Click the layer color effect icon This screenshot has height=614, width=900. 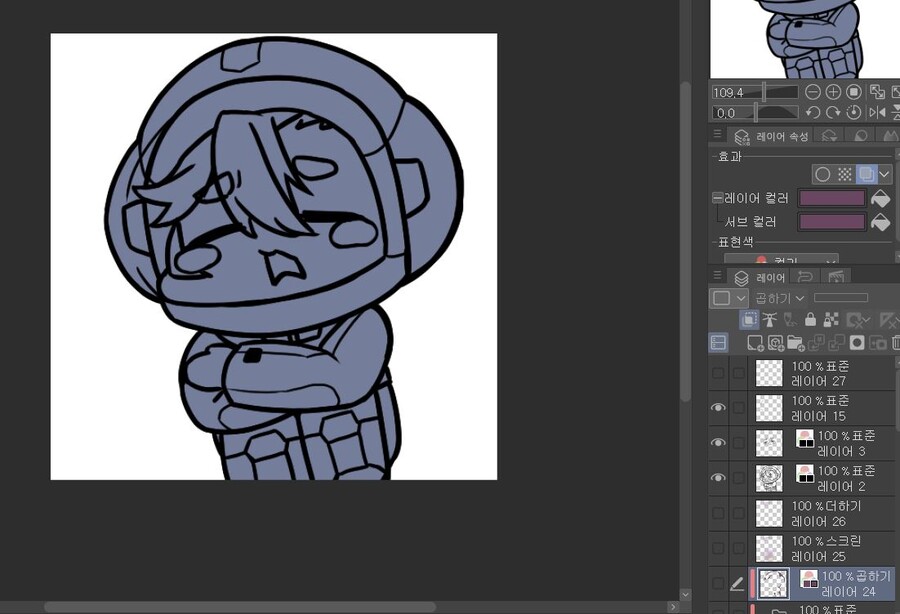click(x=867, y=174)
